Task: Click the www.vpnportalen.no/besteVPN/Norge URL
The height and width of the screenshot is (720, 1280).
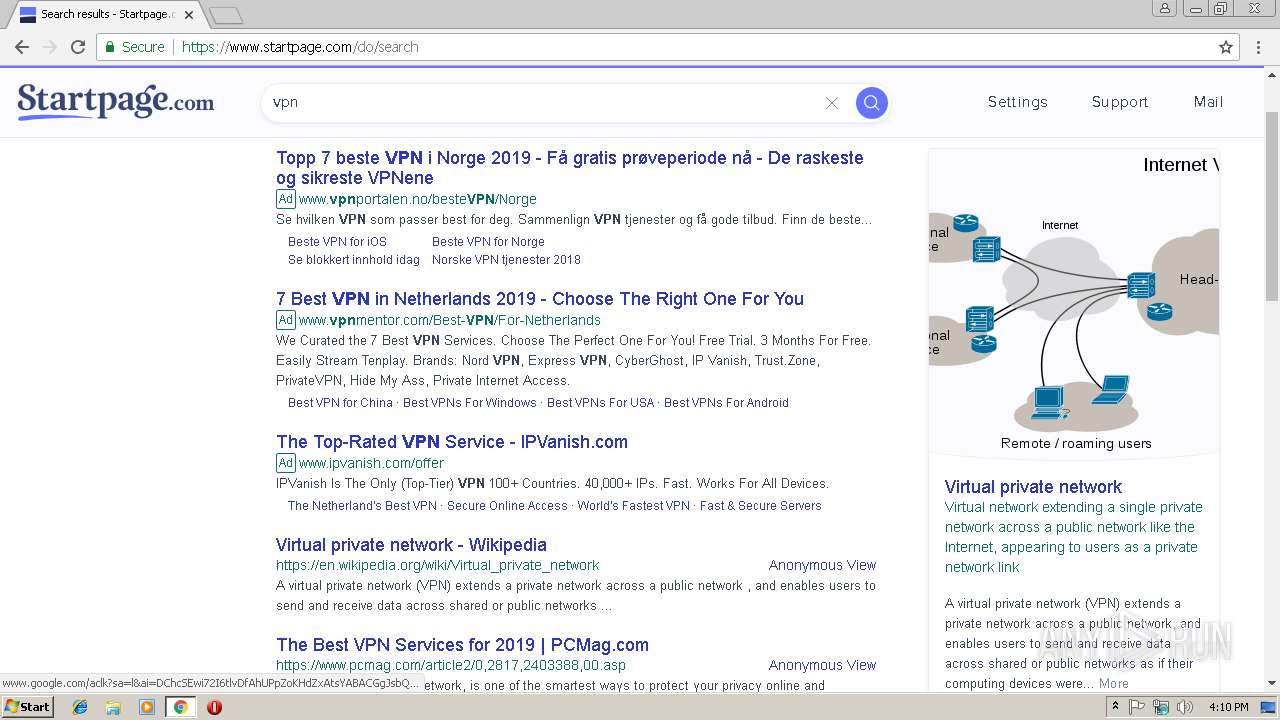Action: click(417, 199)
